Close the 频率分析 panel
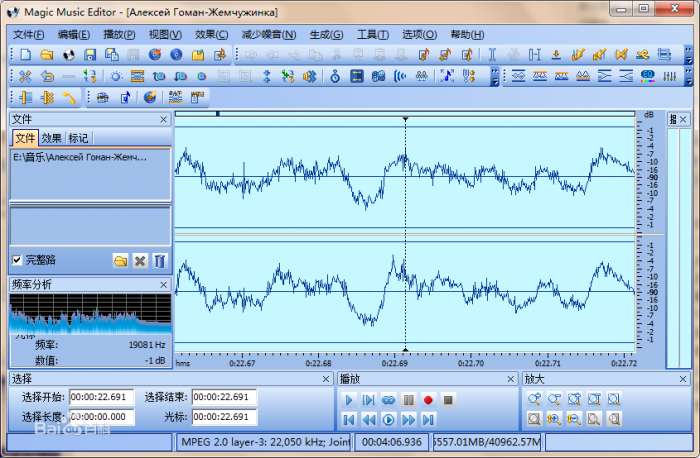The image size is (700, 458). pyautogui.click(x=164, y=285)
